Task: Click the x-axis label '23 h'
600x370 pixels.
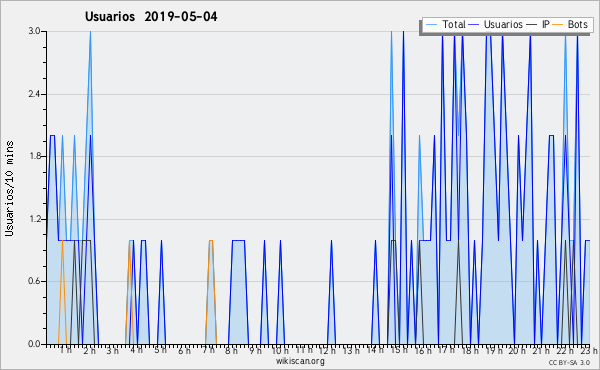Action: (589, 350)
